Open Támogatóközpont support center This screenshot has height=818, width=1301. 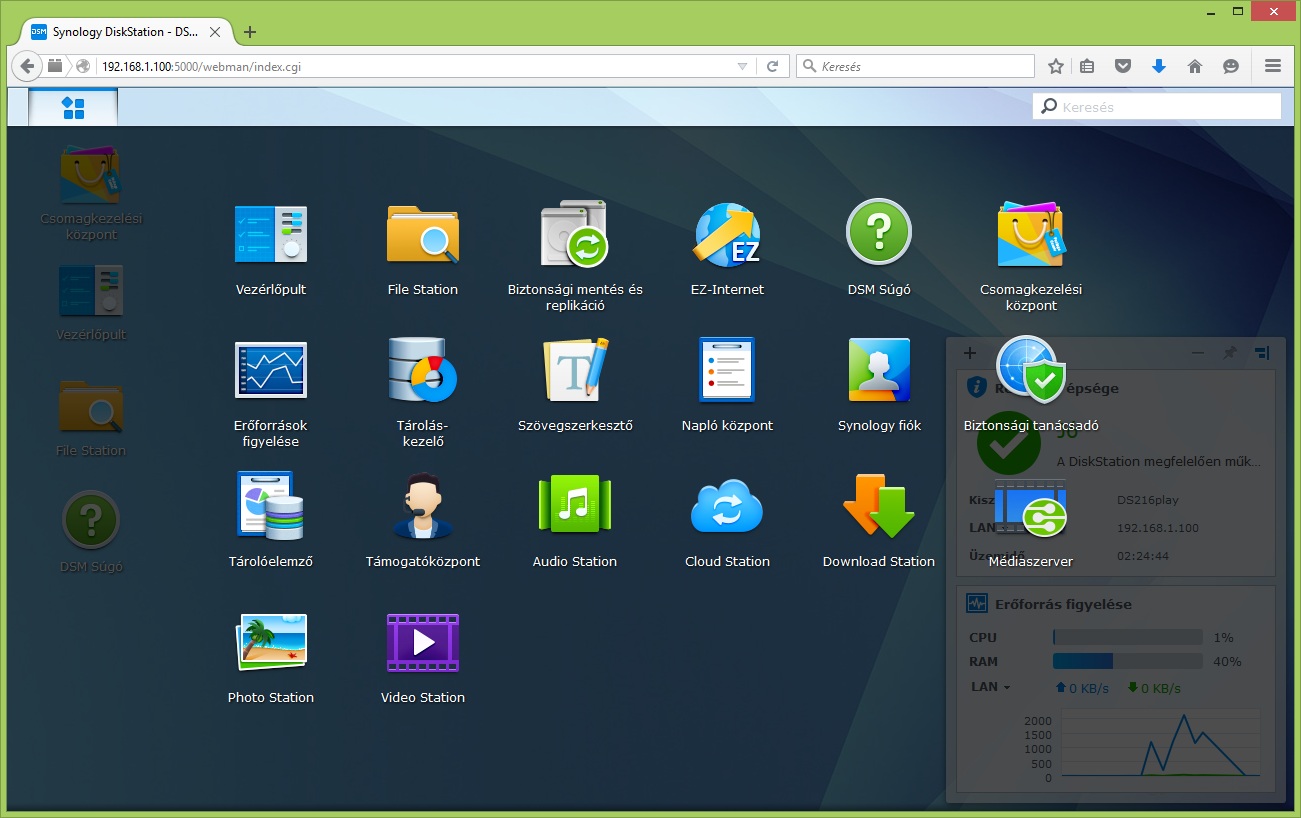pos(422,506)
